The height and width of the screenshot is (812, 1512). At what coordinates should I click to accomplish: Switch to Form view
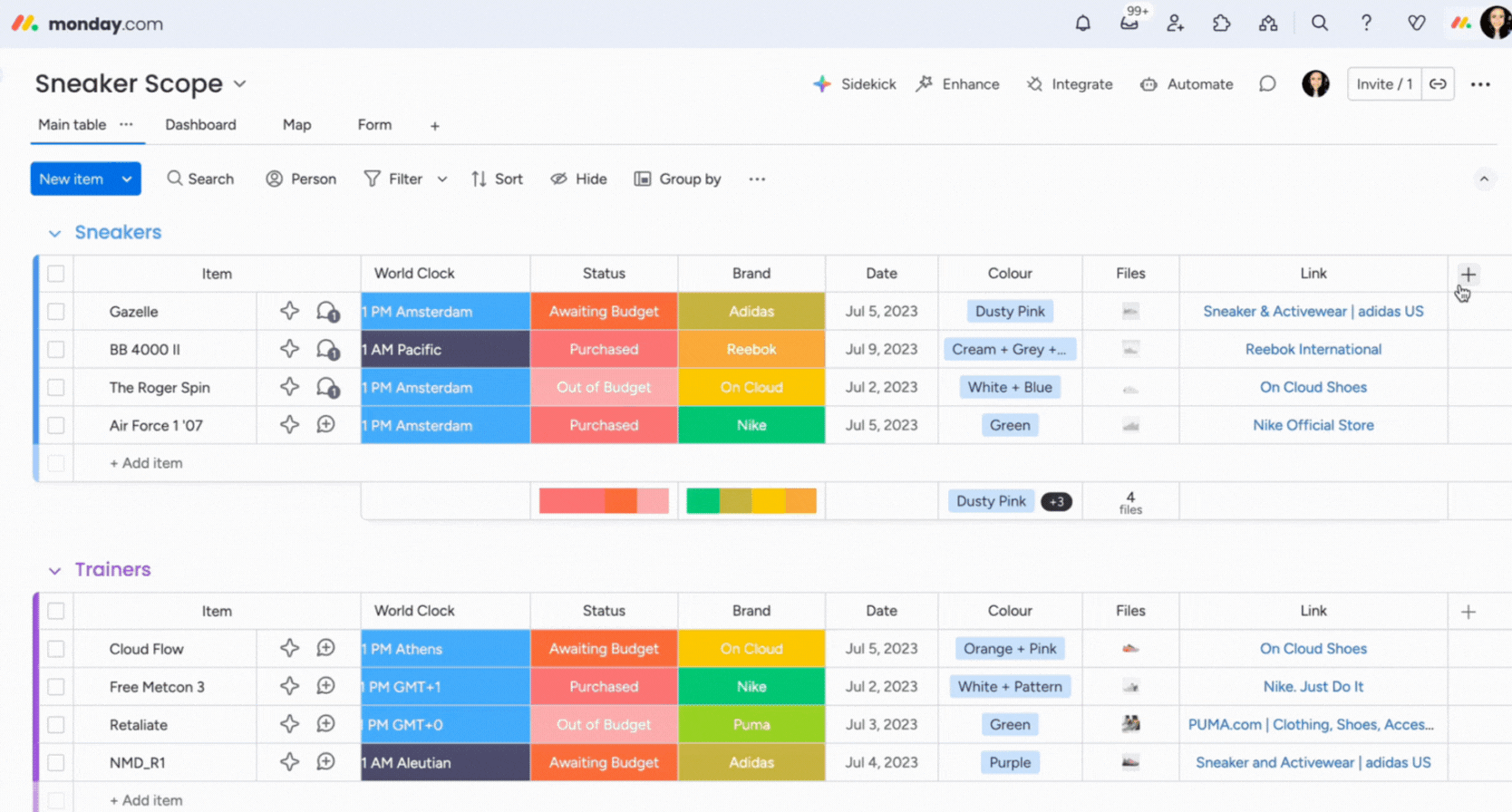click(x=374, y=125)
